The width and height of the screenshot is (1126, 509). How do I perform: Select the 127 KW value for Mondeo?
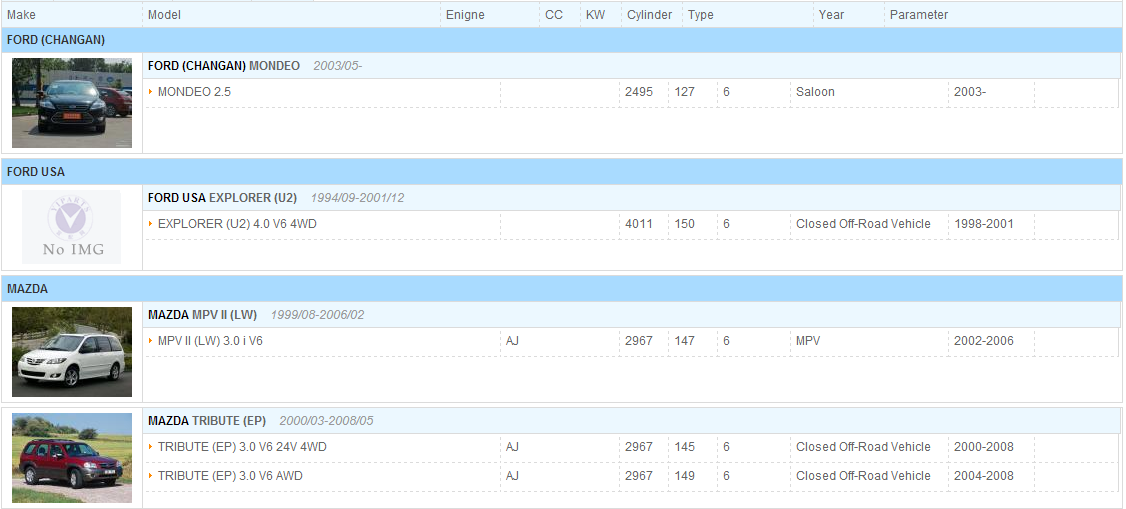684,92
